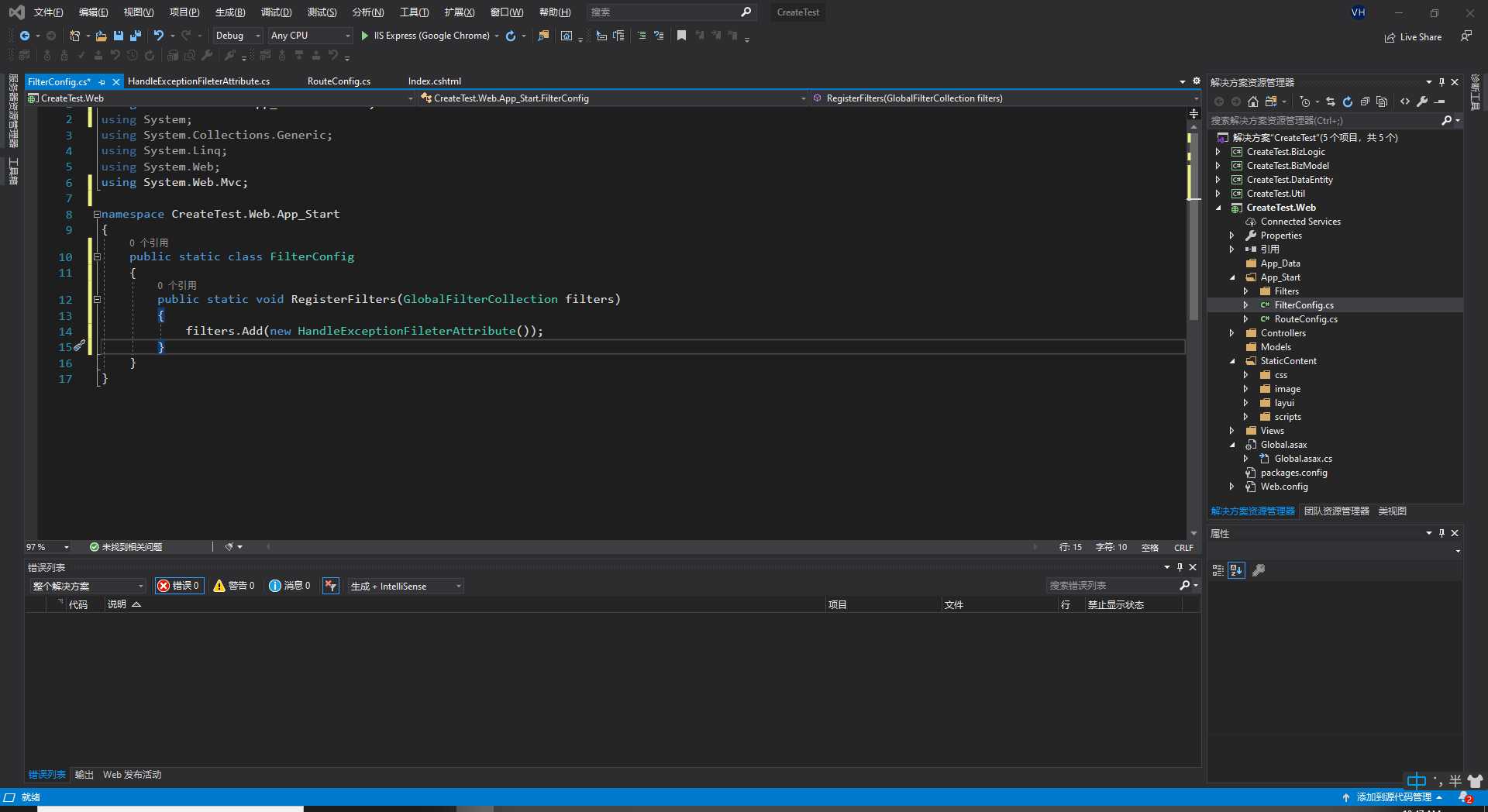Click Solution Explorer's solutions and folders view icon
This screenshot has width=1488, height=812.
(x=1271, y=101)
